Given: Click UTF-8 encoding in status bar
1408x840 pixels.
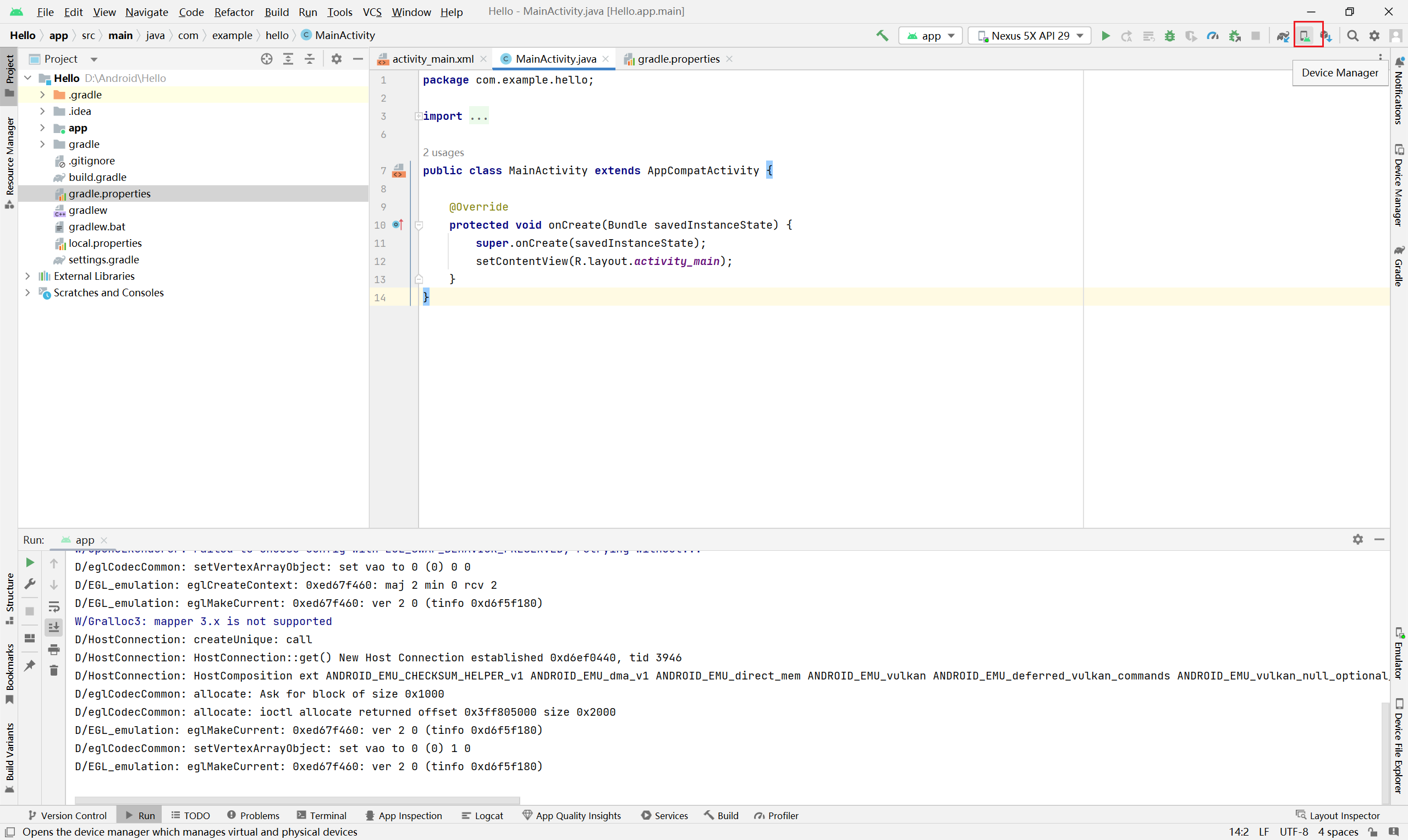Looking at the screenshot, I should point(1294,832).
